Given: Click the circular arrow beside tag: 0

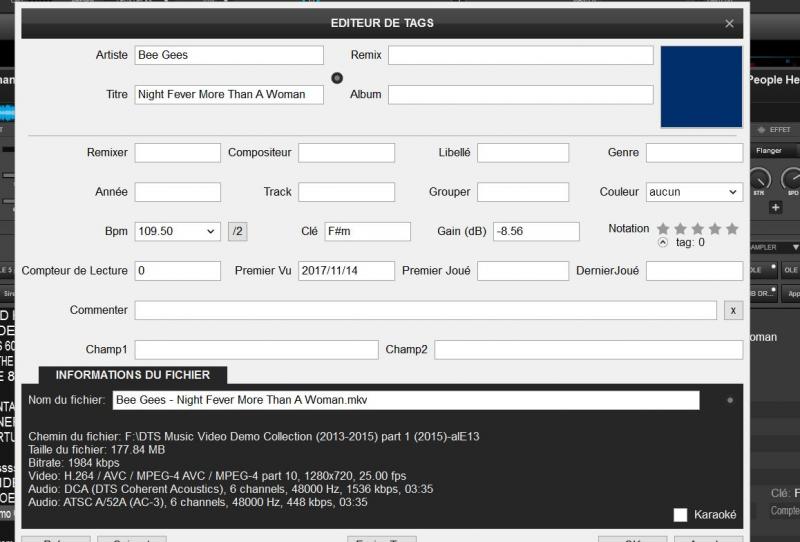Looking at the screenshot, I should pyautogui.click(x=662, y=242).
